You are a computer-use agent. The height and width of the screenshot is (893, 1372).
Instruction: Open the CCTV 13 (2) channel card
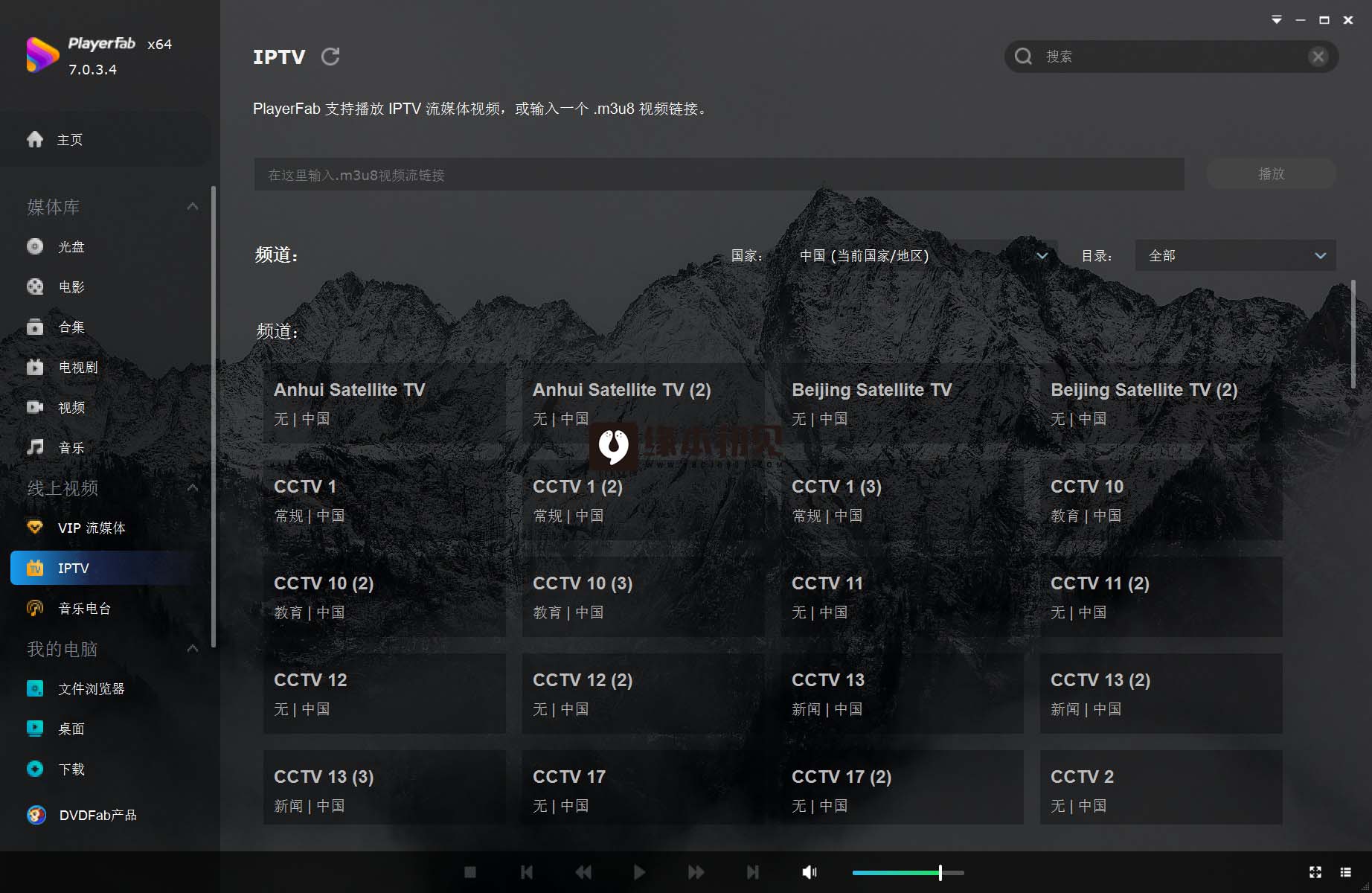pos(1161,694)
